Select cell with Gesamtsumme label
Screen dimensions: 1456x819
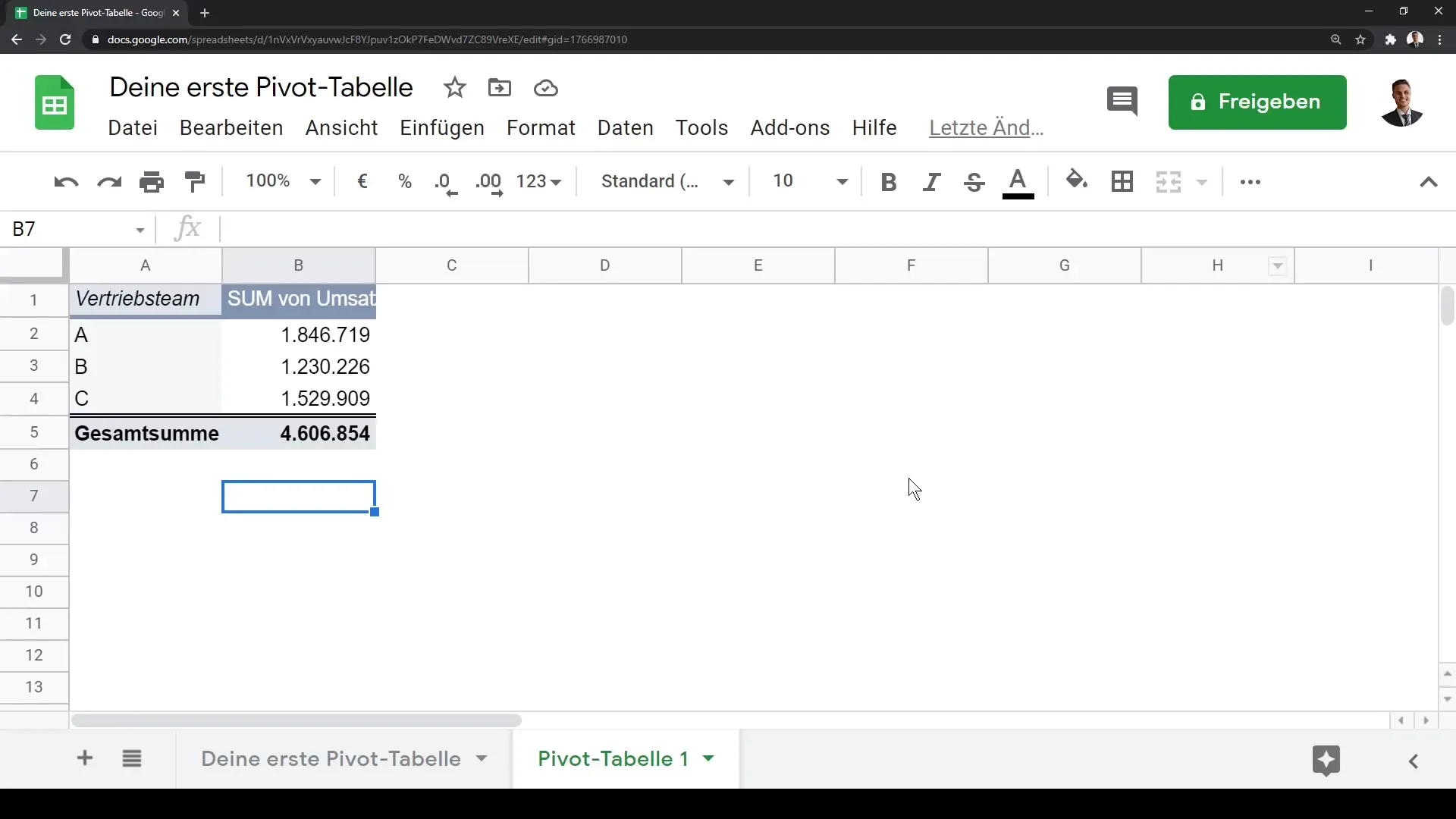[146, 433]
